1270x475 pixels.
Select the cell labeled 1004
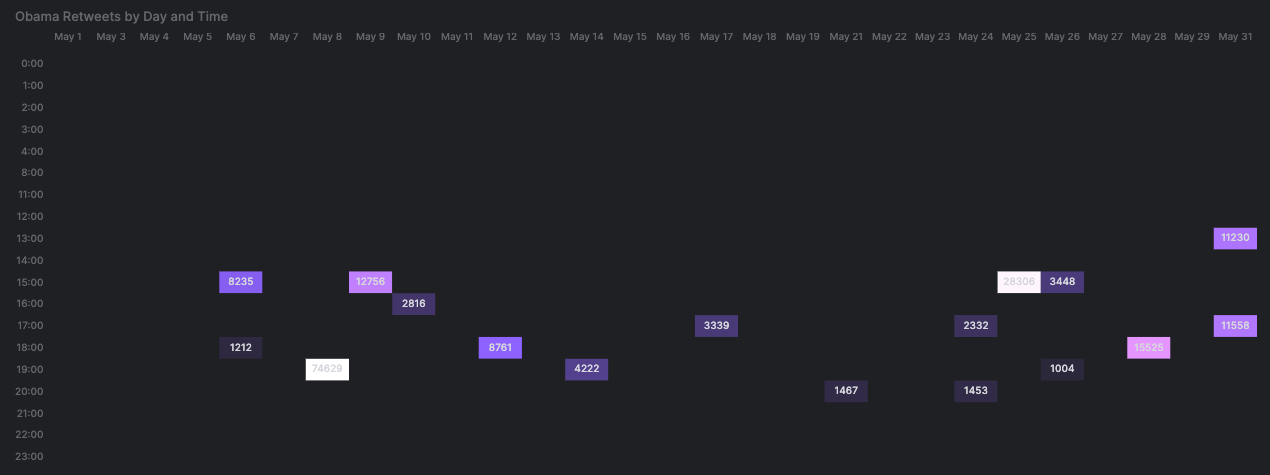tap(1062, 370)
